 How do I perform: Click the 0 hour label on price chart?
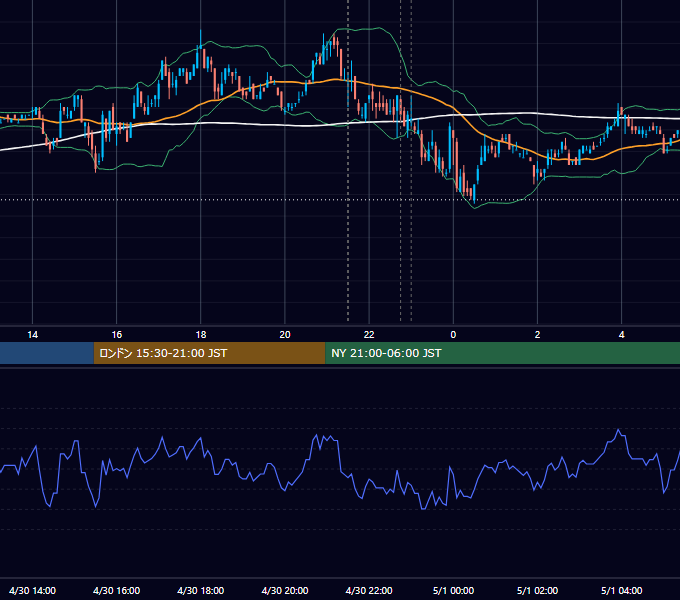click(x=453, y=335)
